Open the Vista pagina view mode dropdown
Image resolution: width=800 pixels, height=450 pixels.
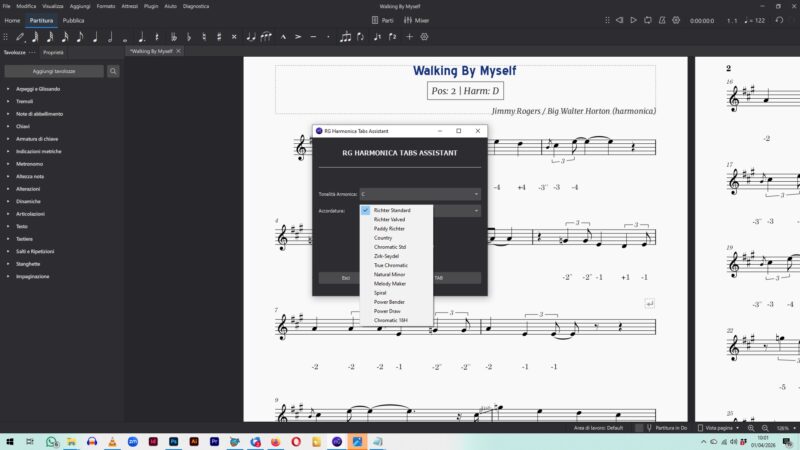pyautogui.click(x=719, y=428)
